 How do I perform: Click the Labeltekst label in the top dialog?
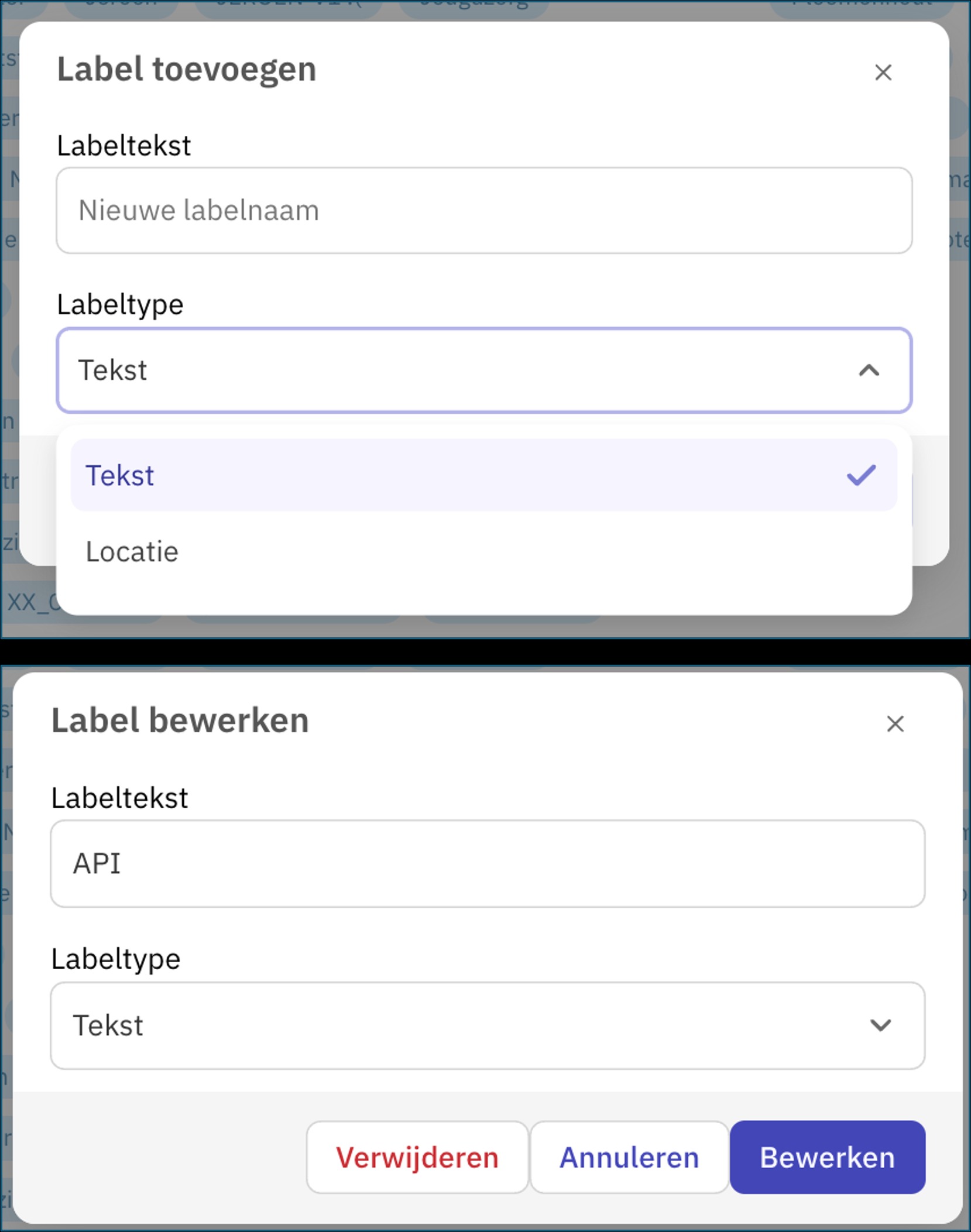coord(123,145)
